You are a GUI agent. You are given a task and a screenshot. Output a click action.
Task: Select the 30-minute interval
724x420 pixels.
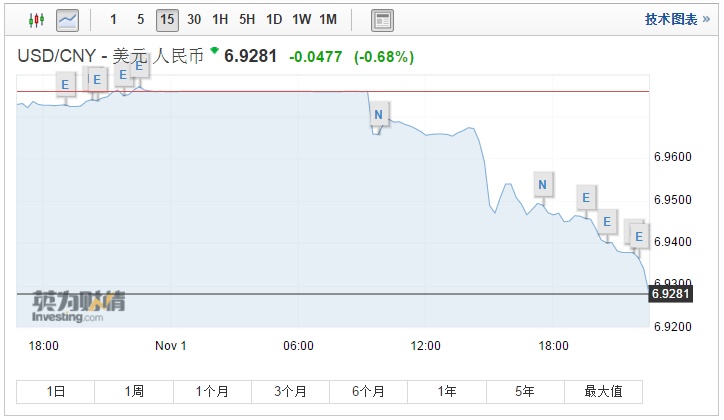(193, 19)
